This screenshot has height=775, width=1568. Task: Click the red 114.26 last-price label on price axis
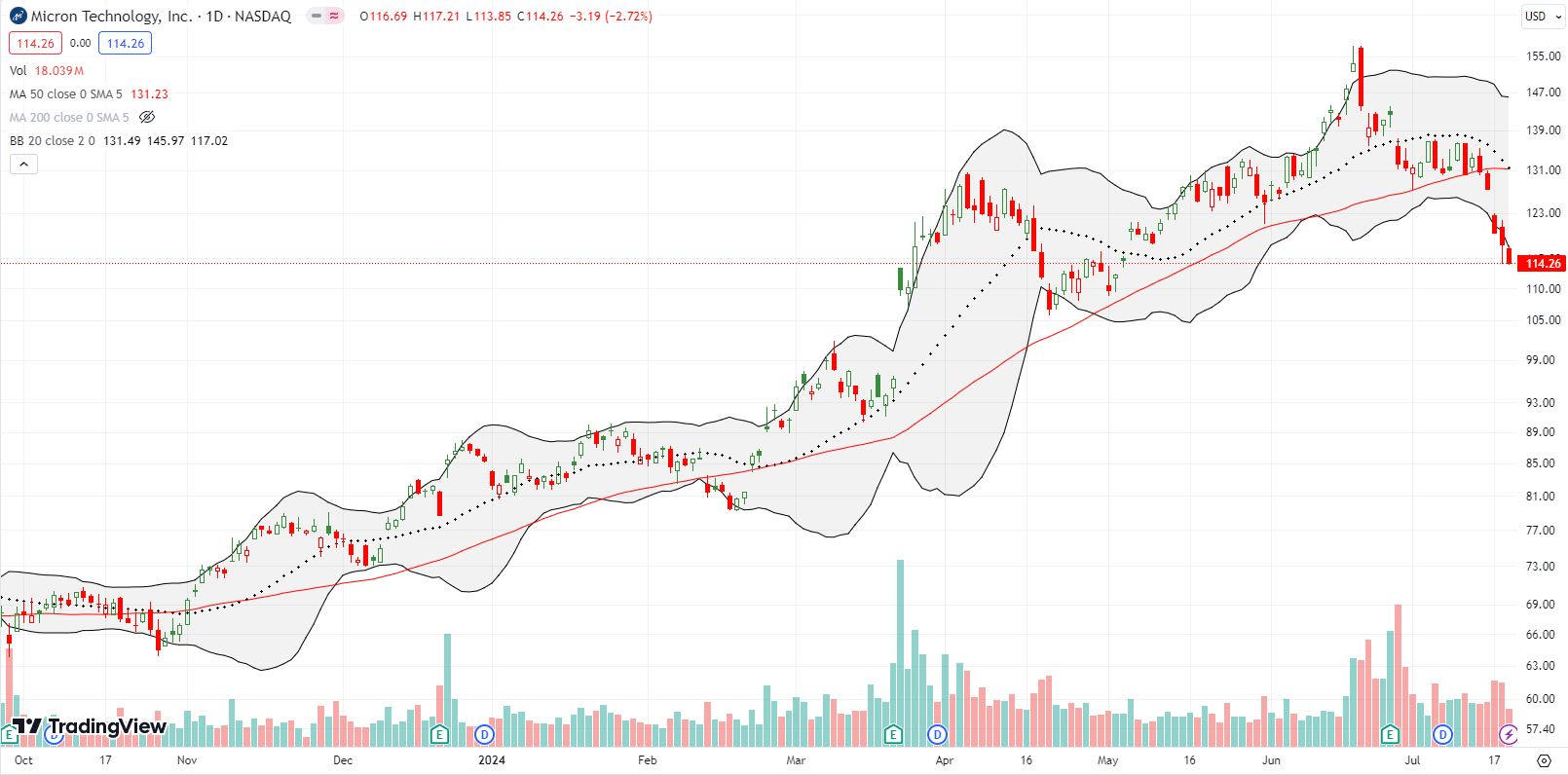tap(1543, 263)
